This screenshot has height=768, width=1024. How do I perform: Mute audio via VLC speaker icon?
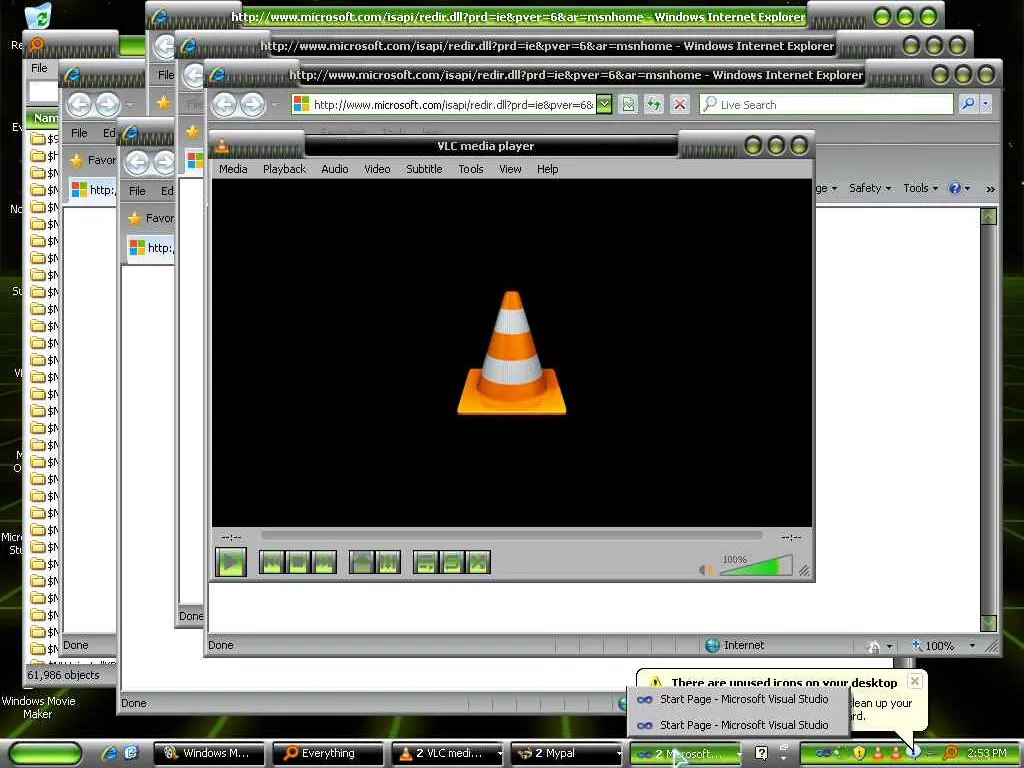(705, 569)
